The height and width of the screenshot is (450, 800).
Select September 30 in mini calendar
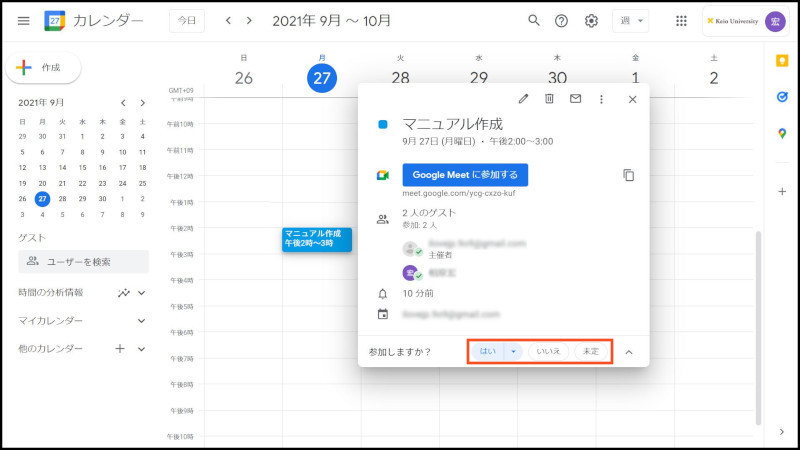point(102,199)
